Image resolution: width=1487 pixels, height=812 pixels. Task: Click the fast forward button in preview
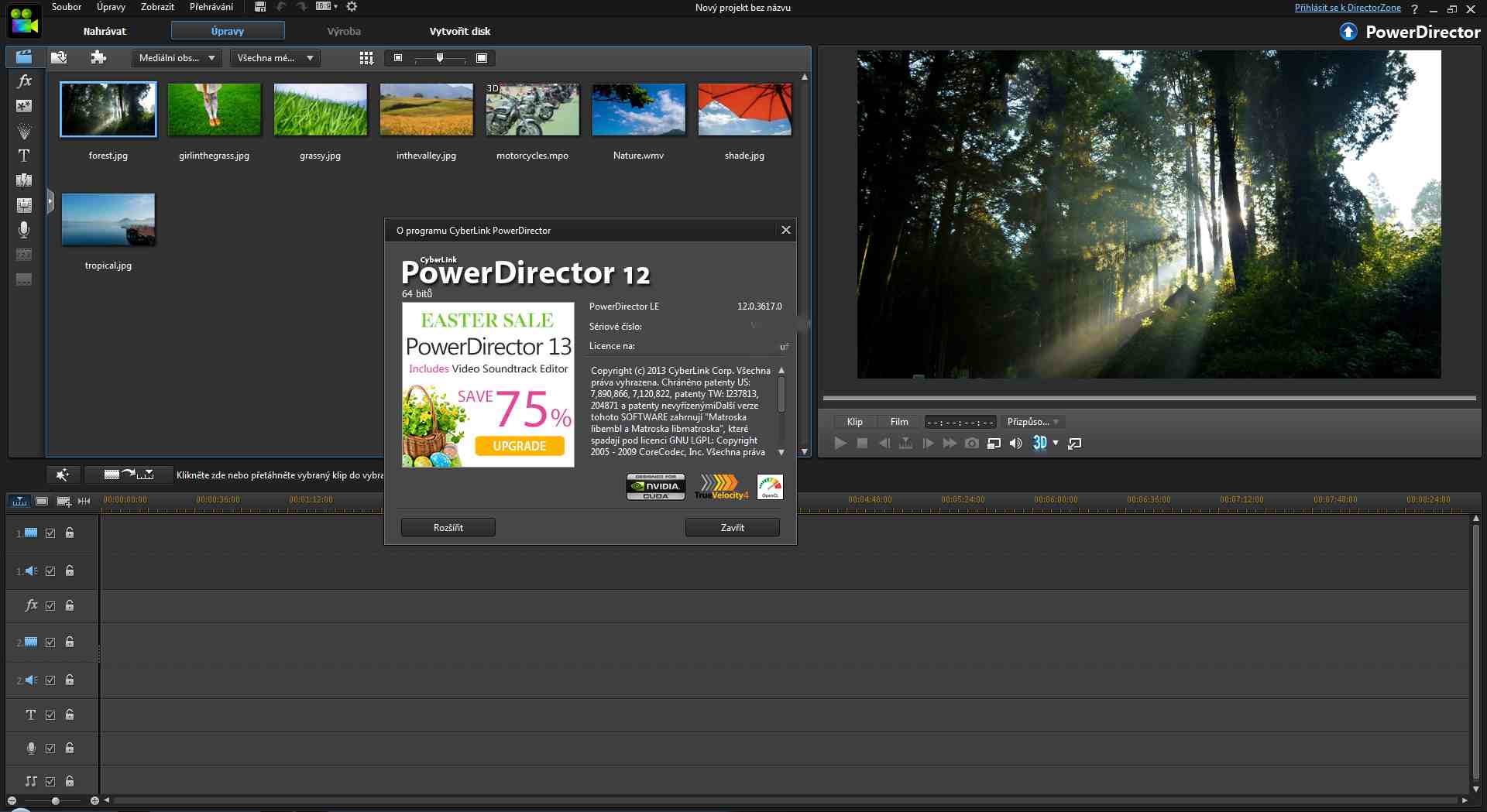950,444
